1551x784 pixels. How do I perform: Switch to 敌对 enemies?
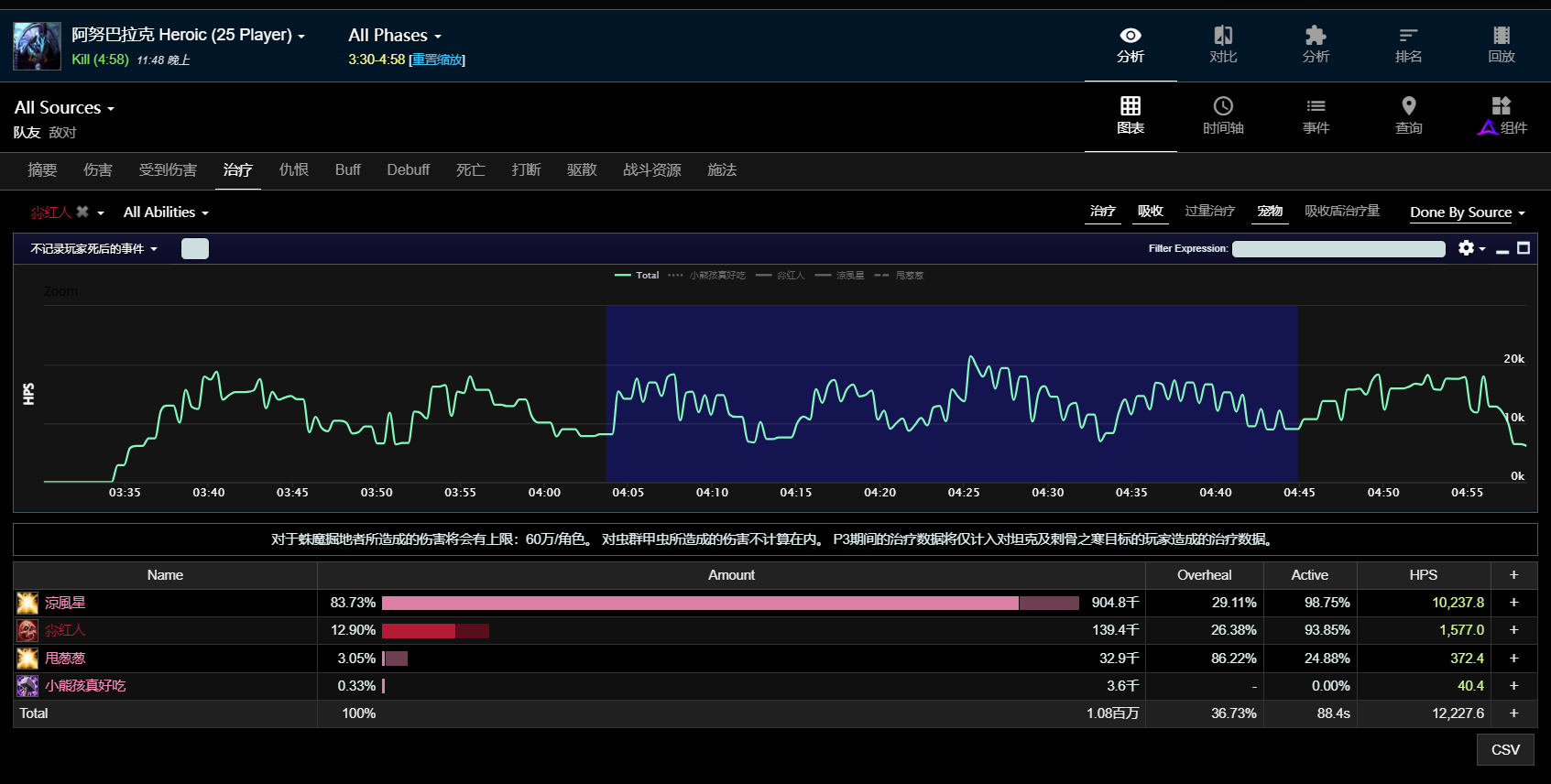[x=62, y=133]
